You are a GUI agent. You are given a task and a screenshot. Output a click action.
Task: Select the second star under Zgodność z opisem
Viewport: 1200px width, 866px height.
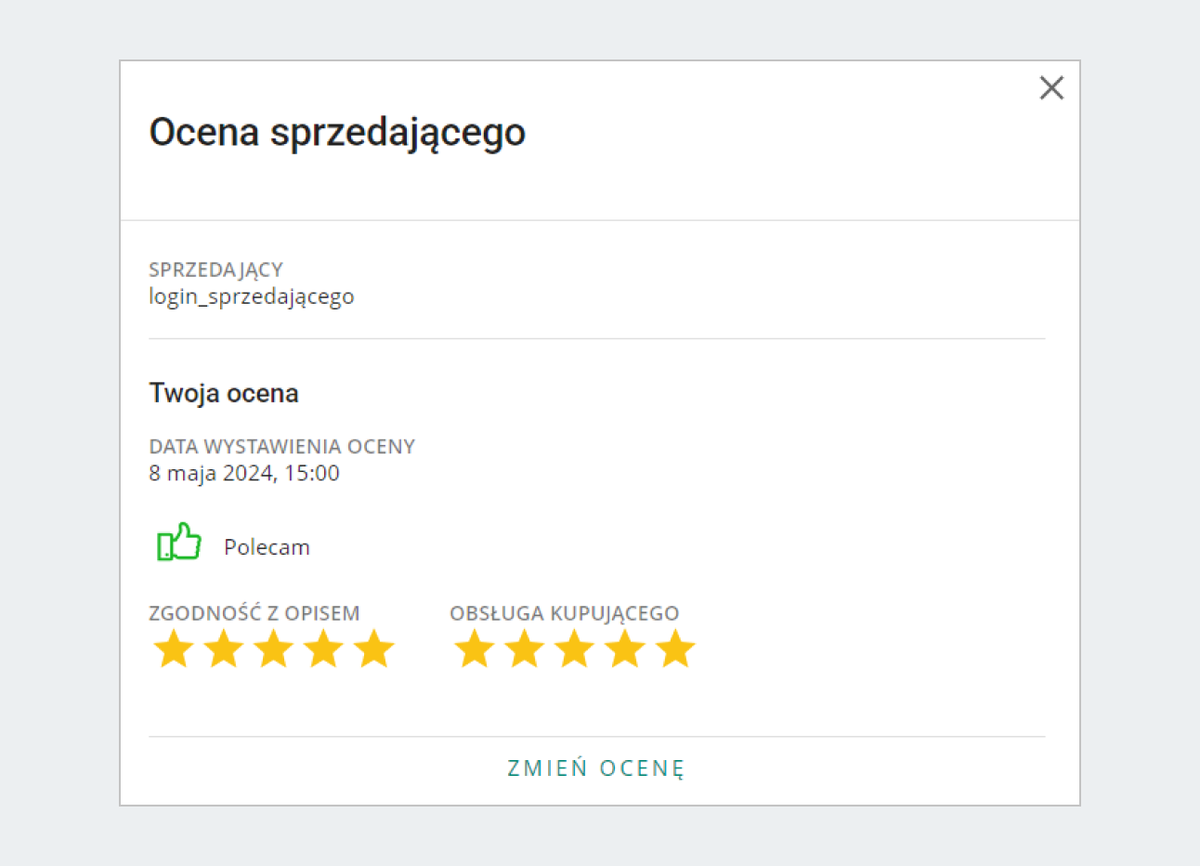(222, 648)
